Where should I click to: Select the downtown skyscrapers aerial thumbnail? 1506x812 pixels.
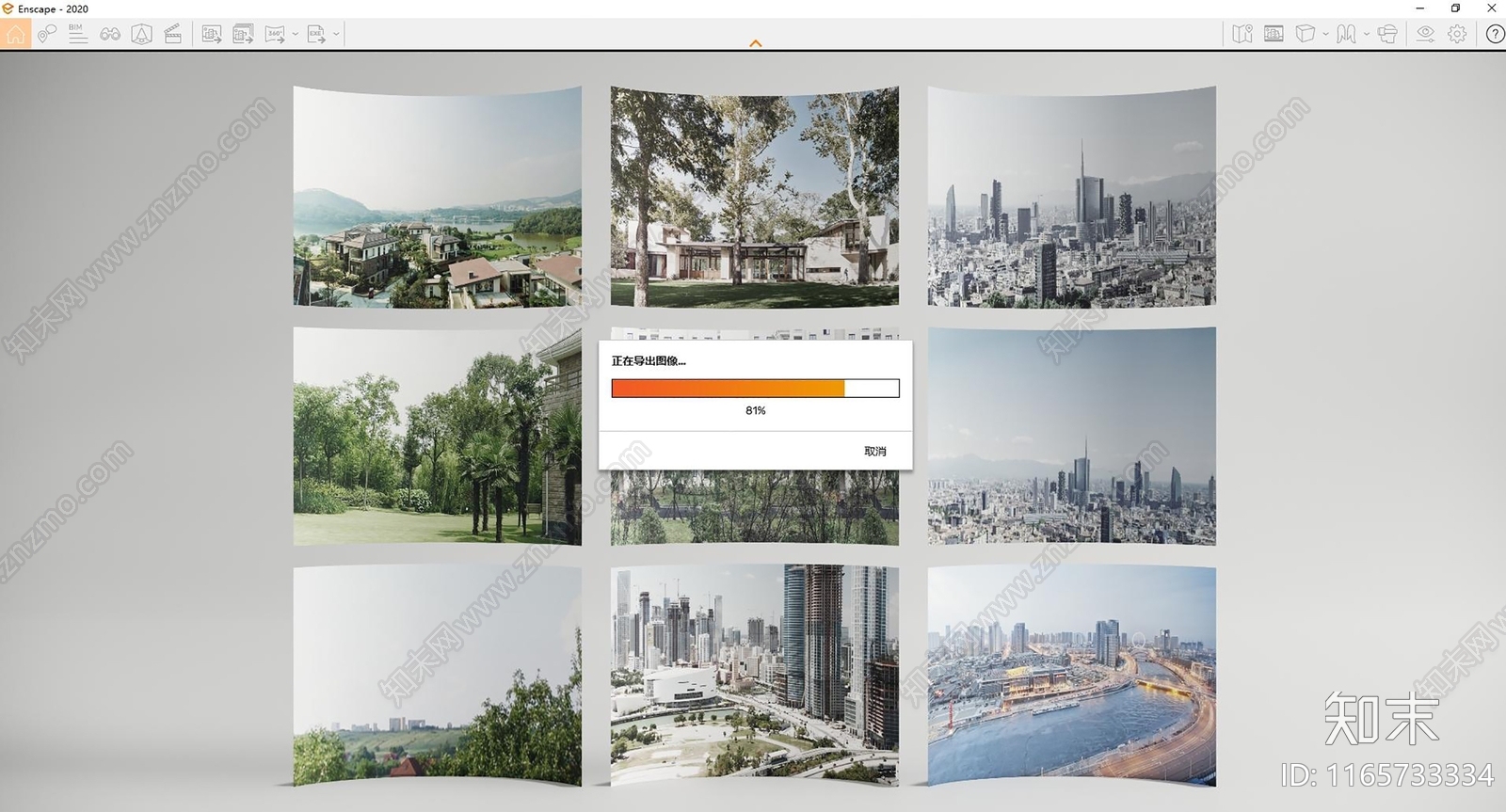[x=755, y=676]
